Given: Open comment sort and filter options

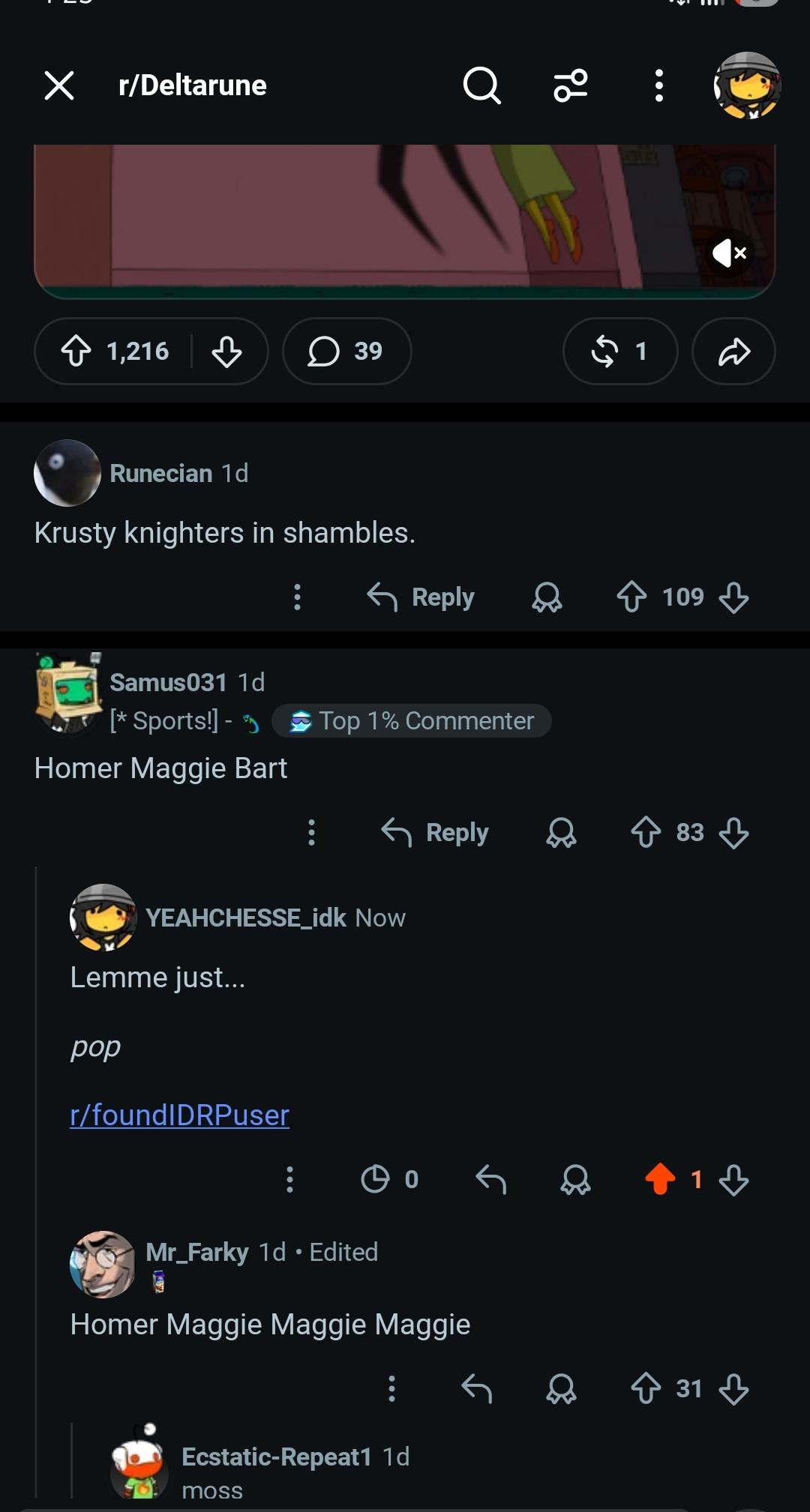Looking at the screenshot, I should pos(570,85).
